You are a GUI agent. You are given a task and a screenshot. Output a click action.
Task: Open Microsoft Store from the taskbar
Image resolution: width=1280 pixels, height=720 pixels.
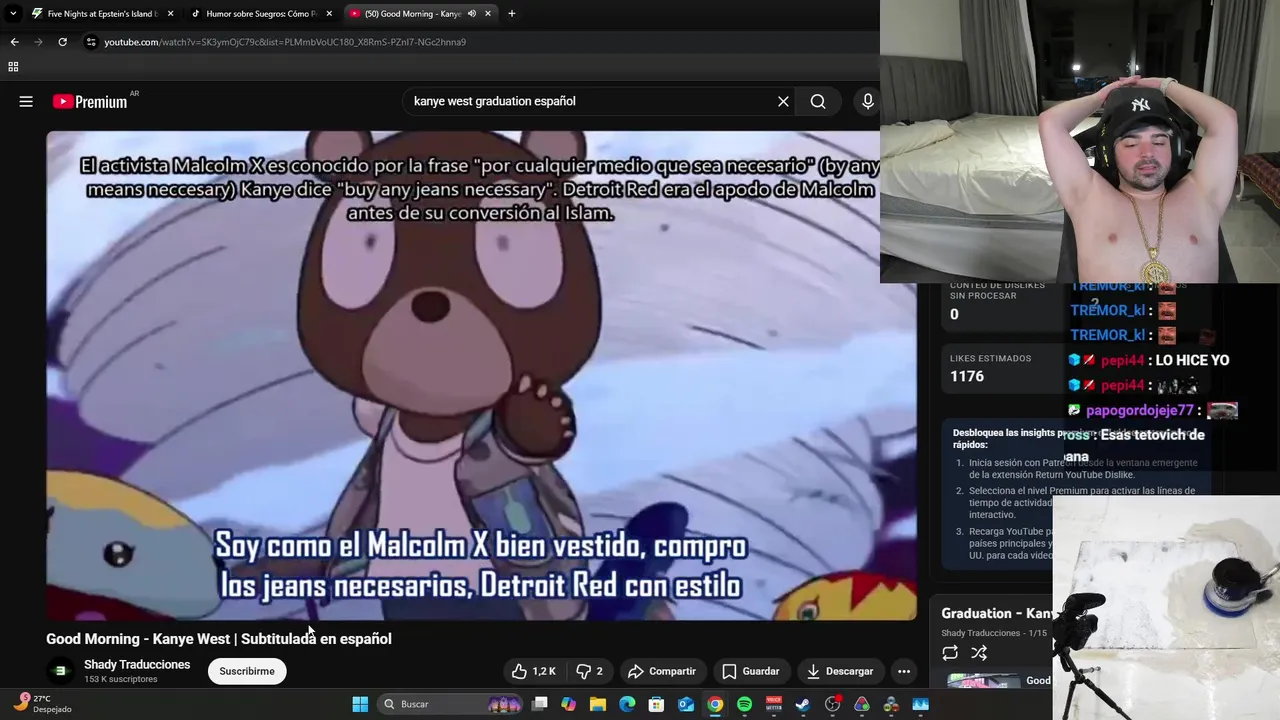tap(657, 704)
